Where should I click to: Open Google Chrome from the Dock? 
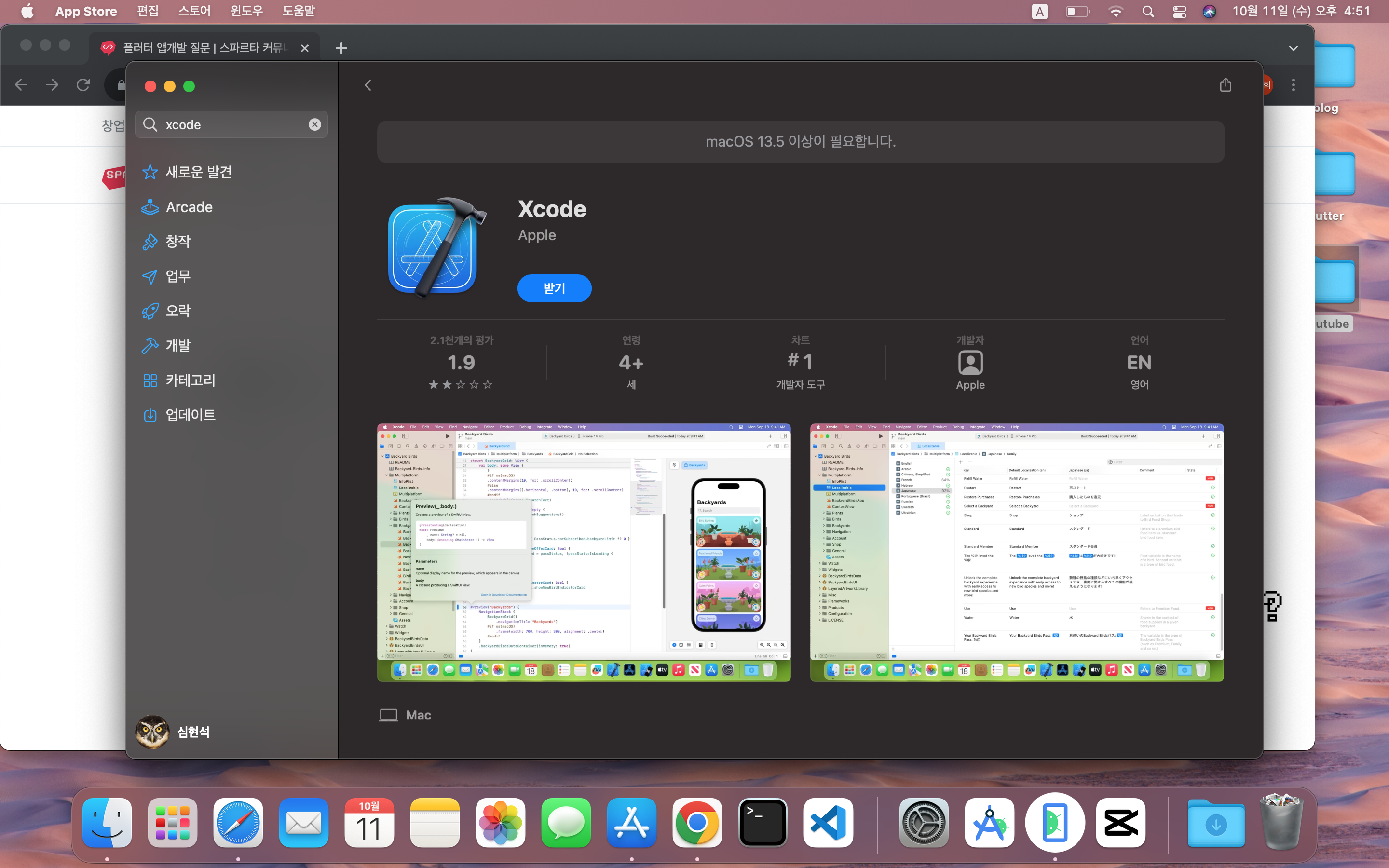click(x=697, y=823)
